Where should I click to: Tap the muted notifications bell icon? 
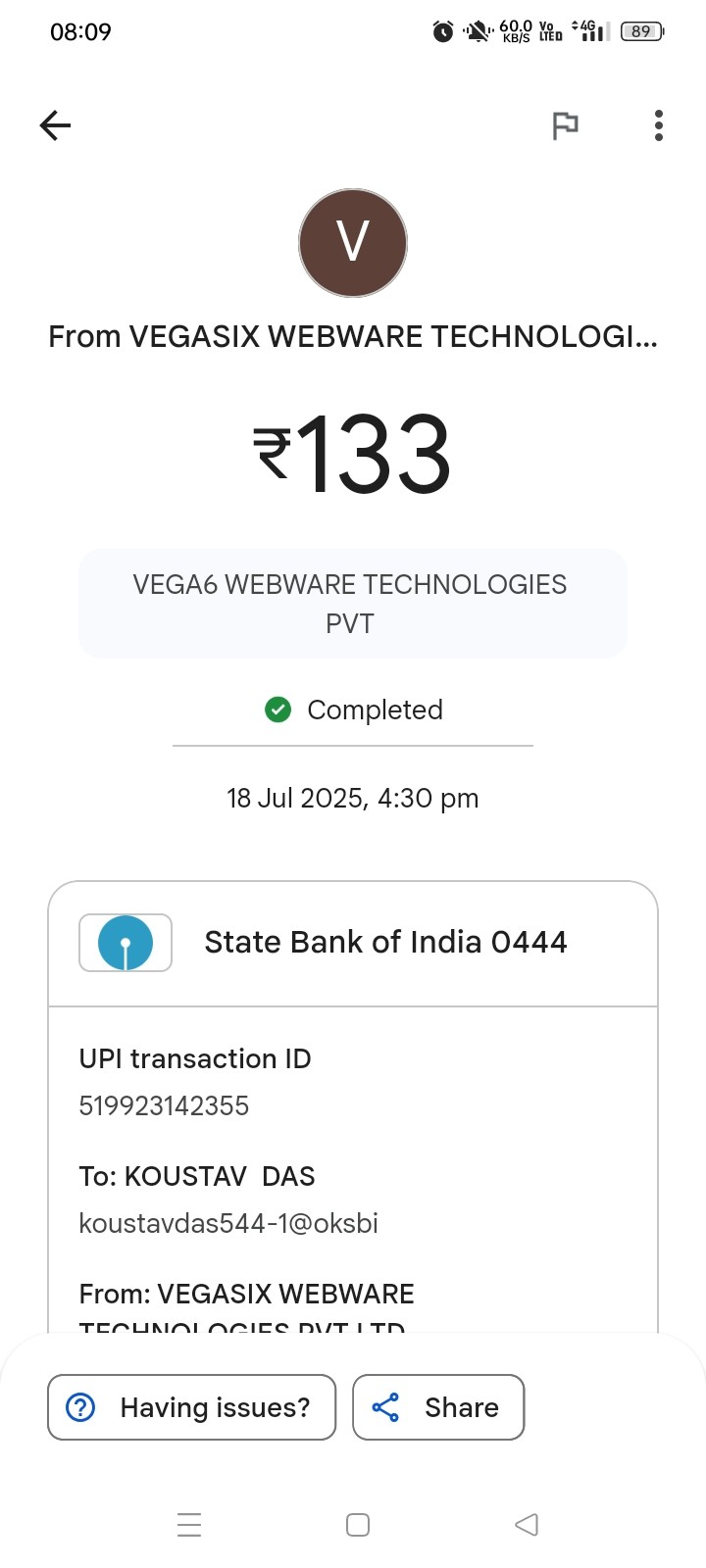click(478, 32)
